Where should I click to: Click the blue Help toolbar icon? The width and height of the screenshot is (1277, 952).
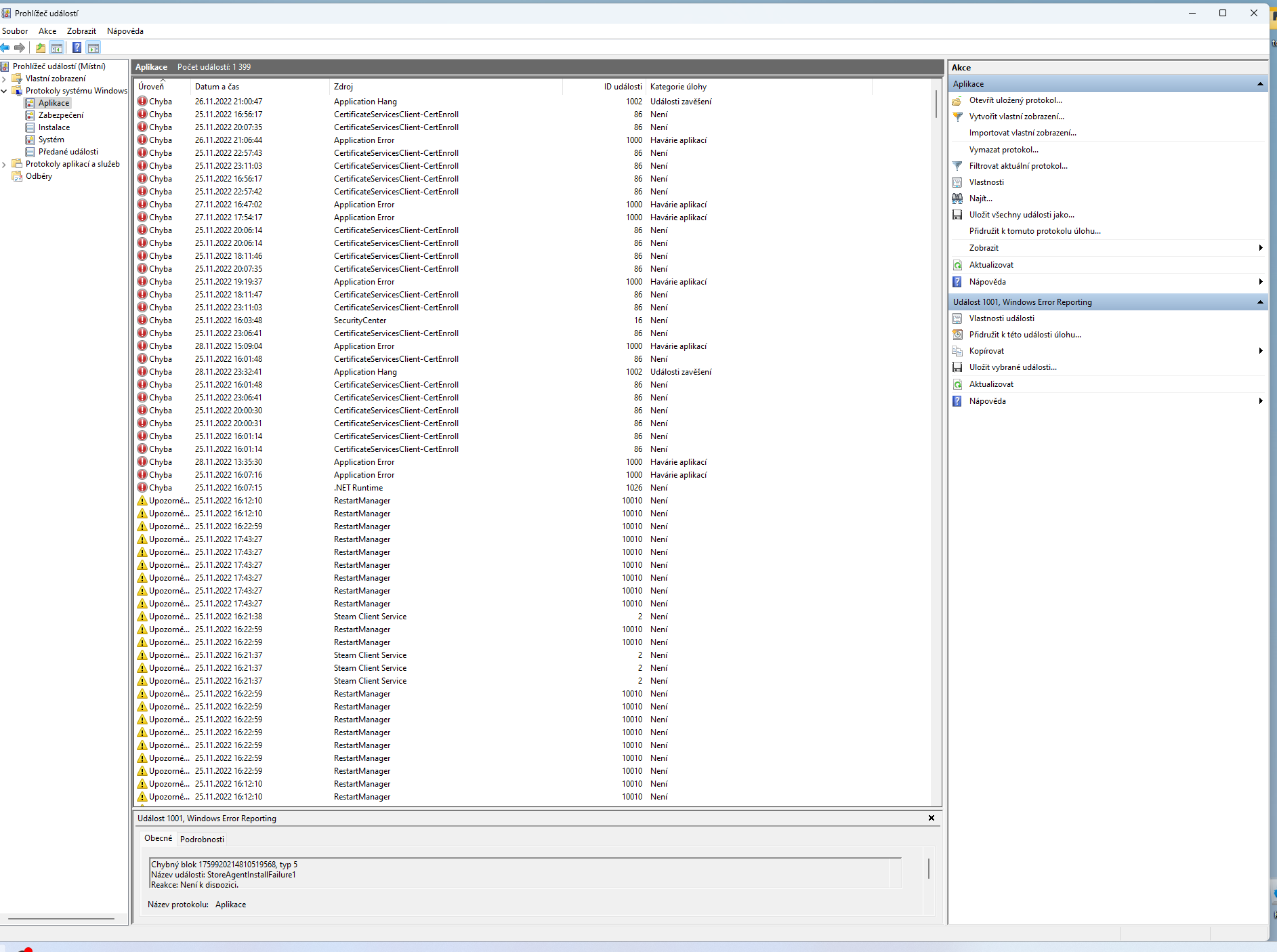tap(77, 48)
